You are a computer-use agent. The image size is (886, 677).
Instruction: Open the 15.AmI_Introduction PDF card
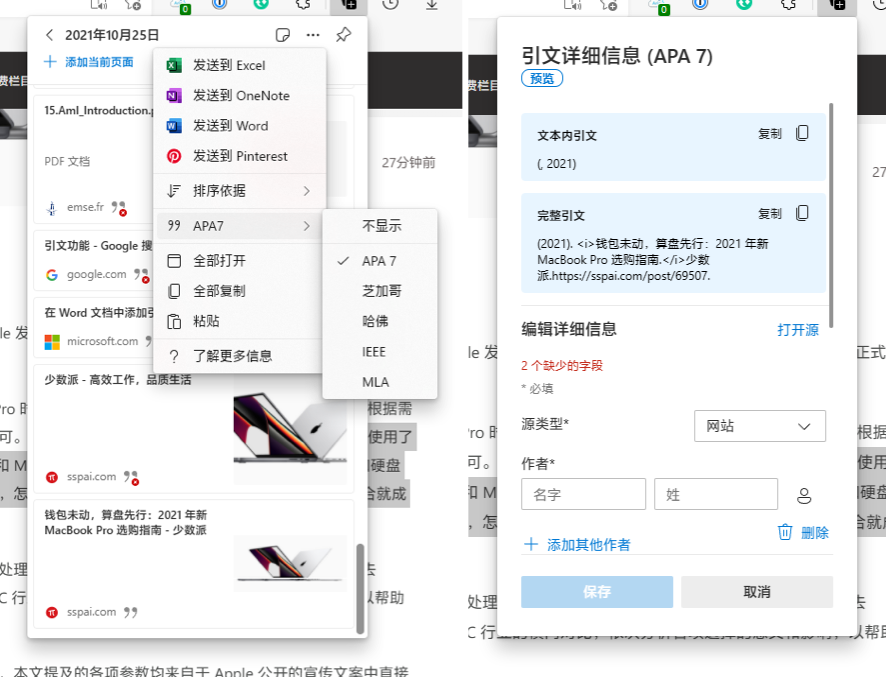93,159
